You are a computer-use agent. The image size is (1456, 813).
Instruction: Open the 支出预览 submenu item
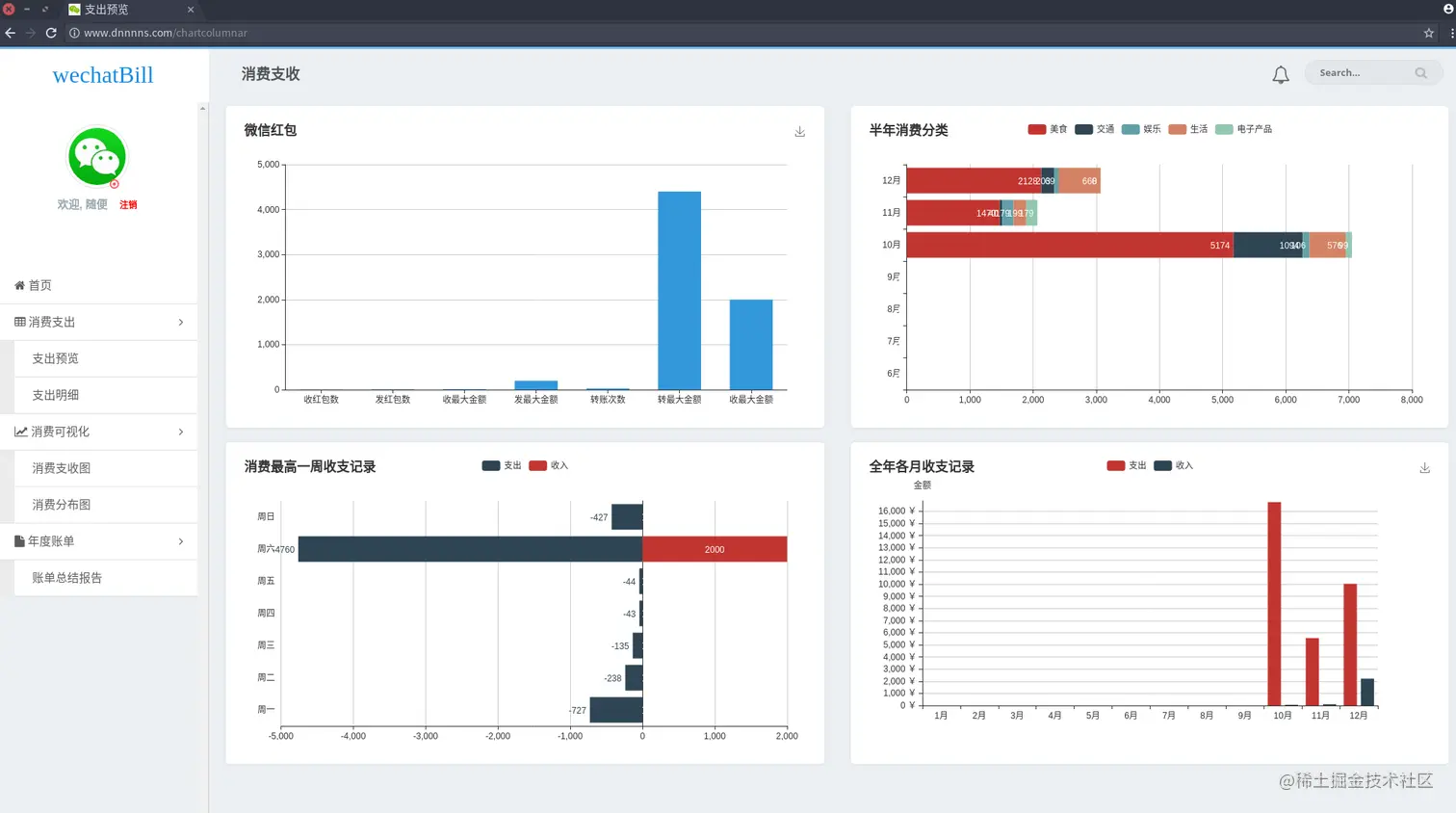click(106, 358)
